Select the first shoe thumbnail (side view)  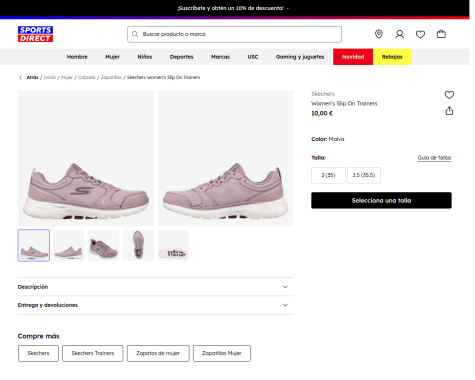[x=34, y=245]
